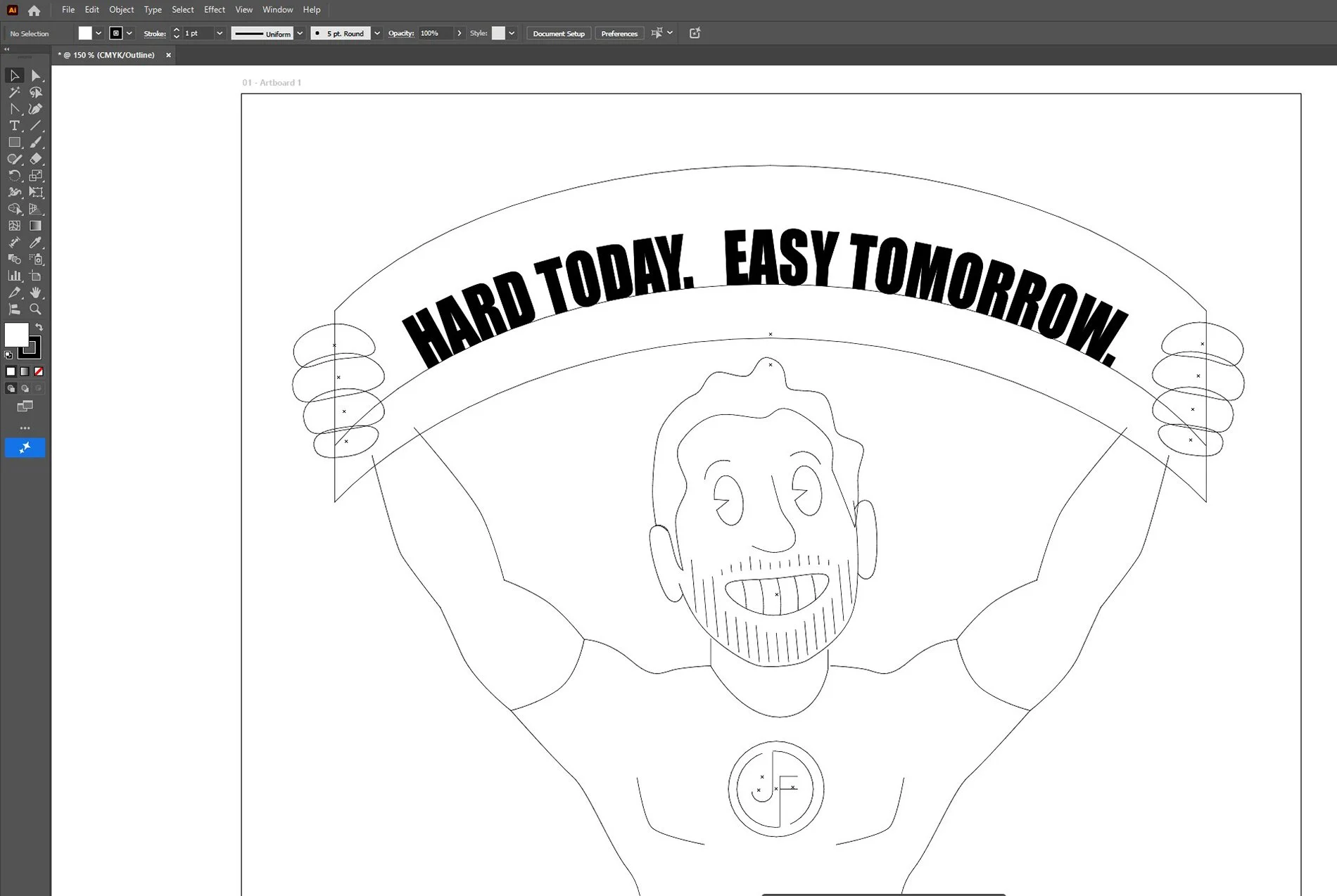Select the Rectangle tool
This screenshot has height=896, width=1337.
click(14, 142)
